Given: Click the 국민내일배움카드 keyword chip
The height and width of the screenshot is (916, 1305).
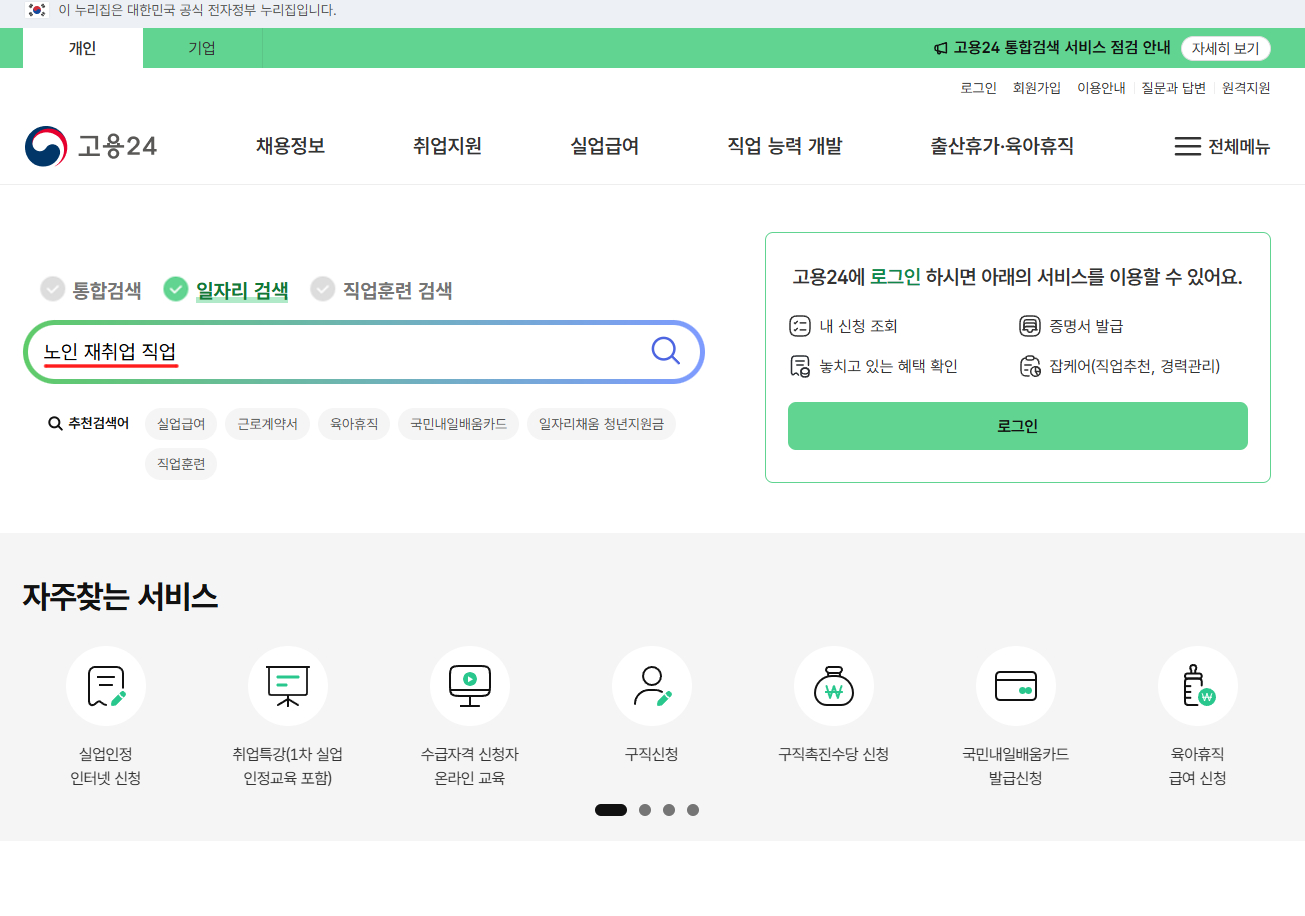Looking at the screenshot, I should tap(458, 424).
